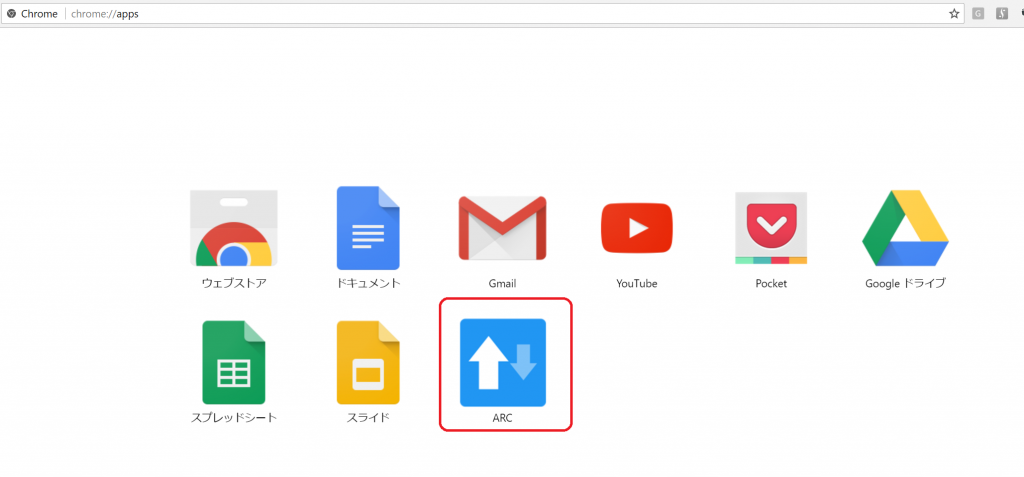Click the Pocket text label
1024x477 pixels.
pyautogui.click(x=771, y=284)
